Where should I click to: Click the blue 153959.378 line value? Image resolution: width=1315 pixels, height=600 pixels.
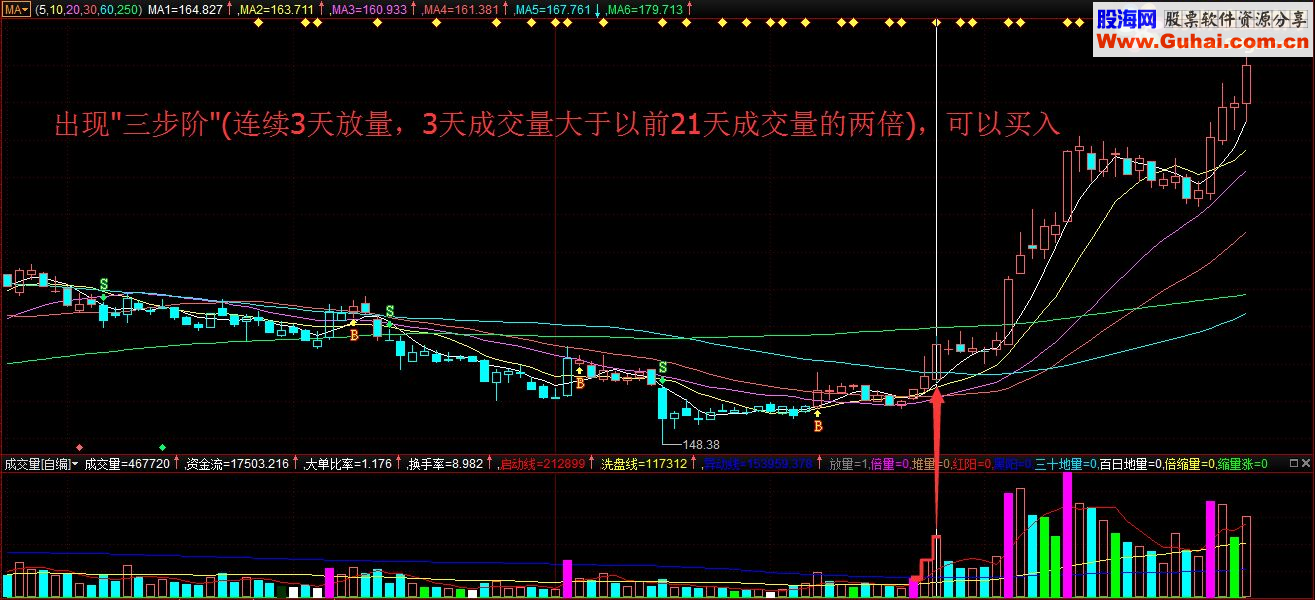coord(758,464)
